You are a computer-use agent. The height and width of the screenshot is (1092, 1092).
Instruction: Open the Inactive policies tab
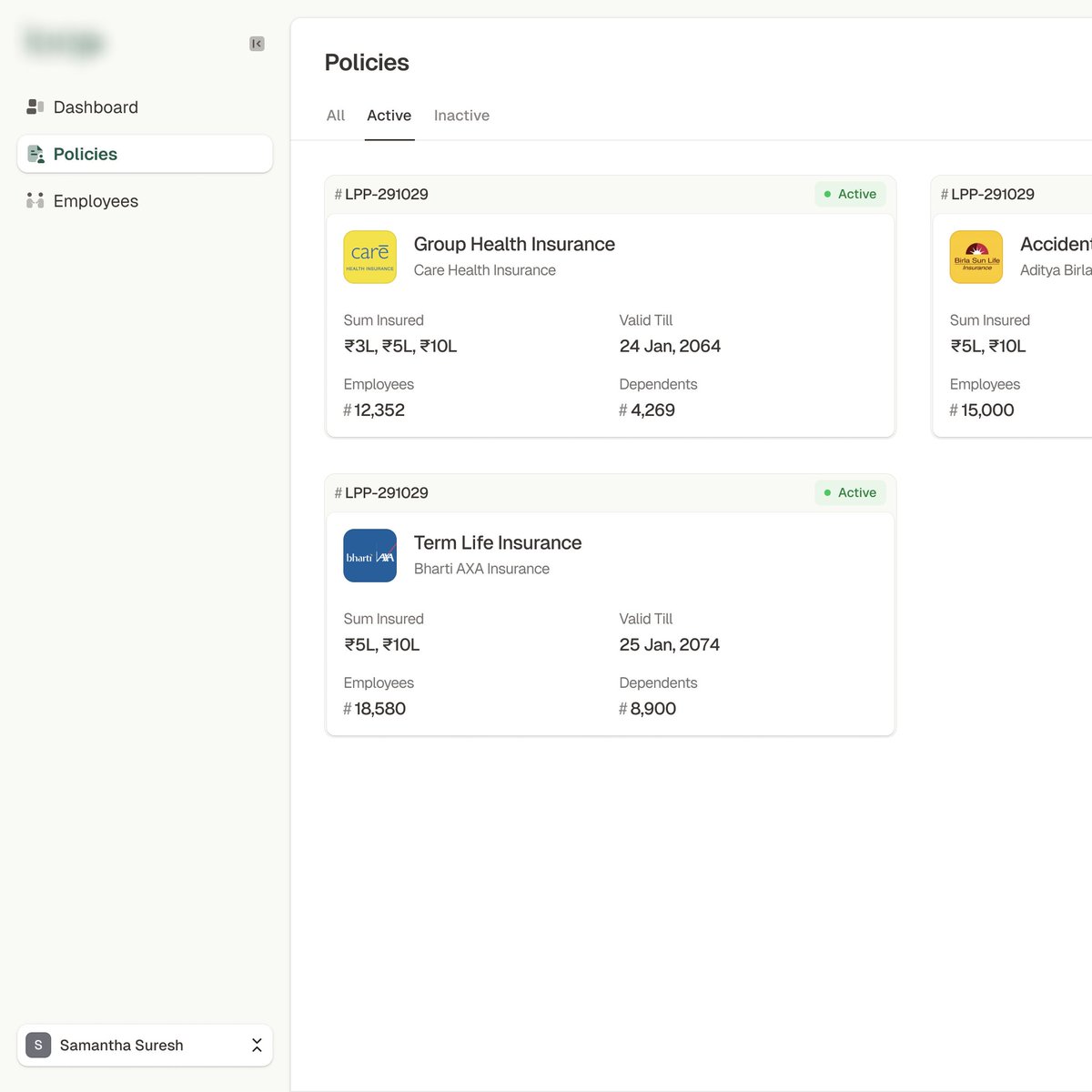[x=461, y=116]
